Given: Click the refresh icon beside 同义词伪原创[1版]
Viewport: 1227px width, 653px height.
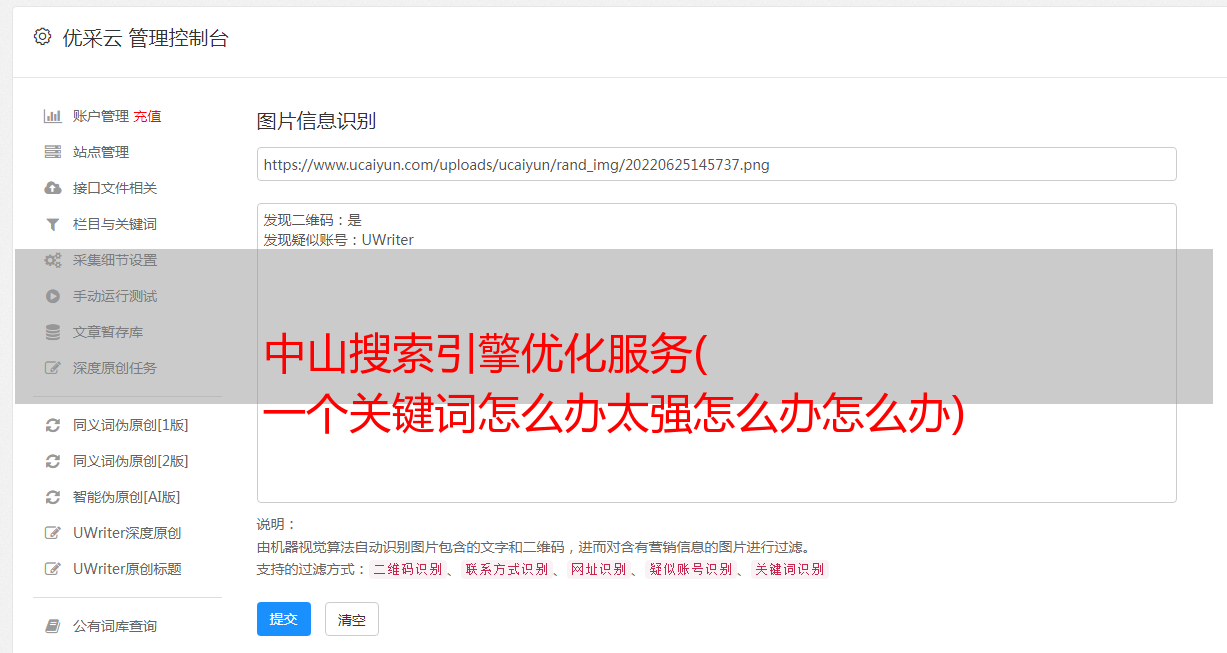Looking at the screenshot, I should [53, 425].
